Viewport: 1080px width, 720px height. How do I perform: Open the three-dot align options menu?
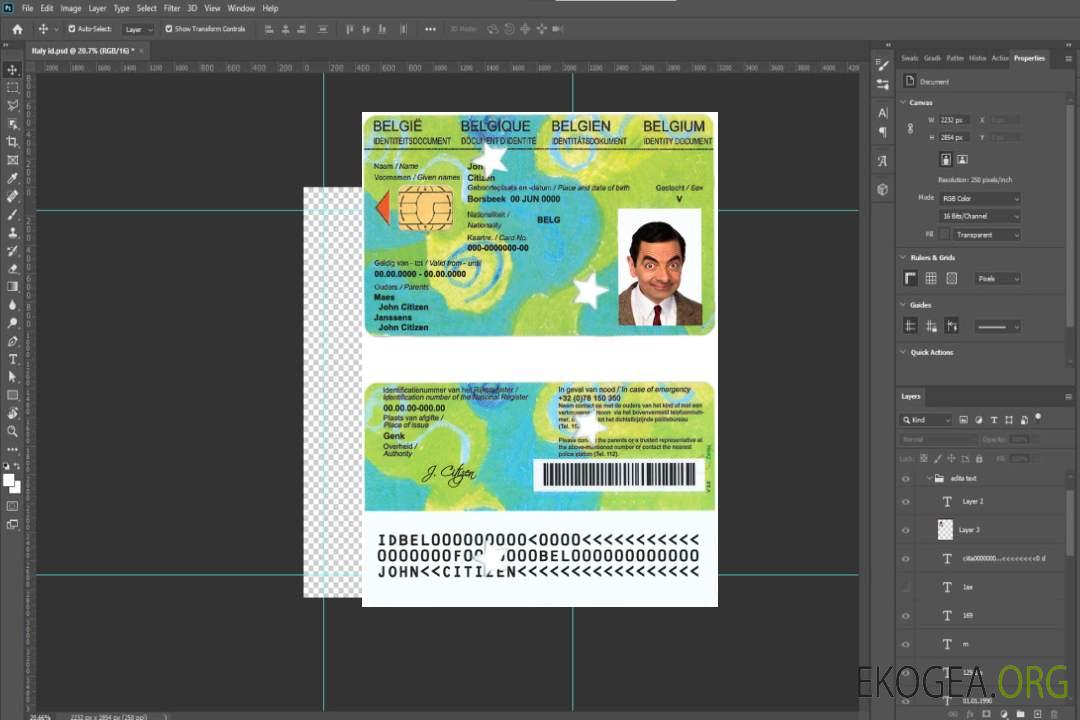click(430, 29)
